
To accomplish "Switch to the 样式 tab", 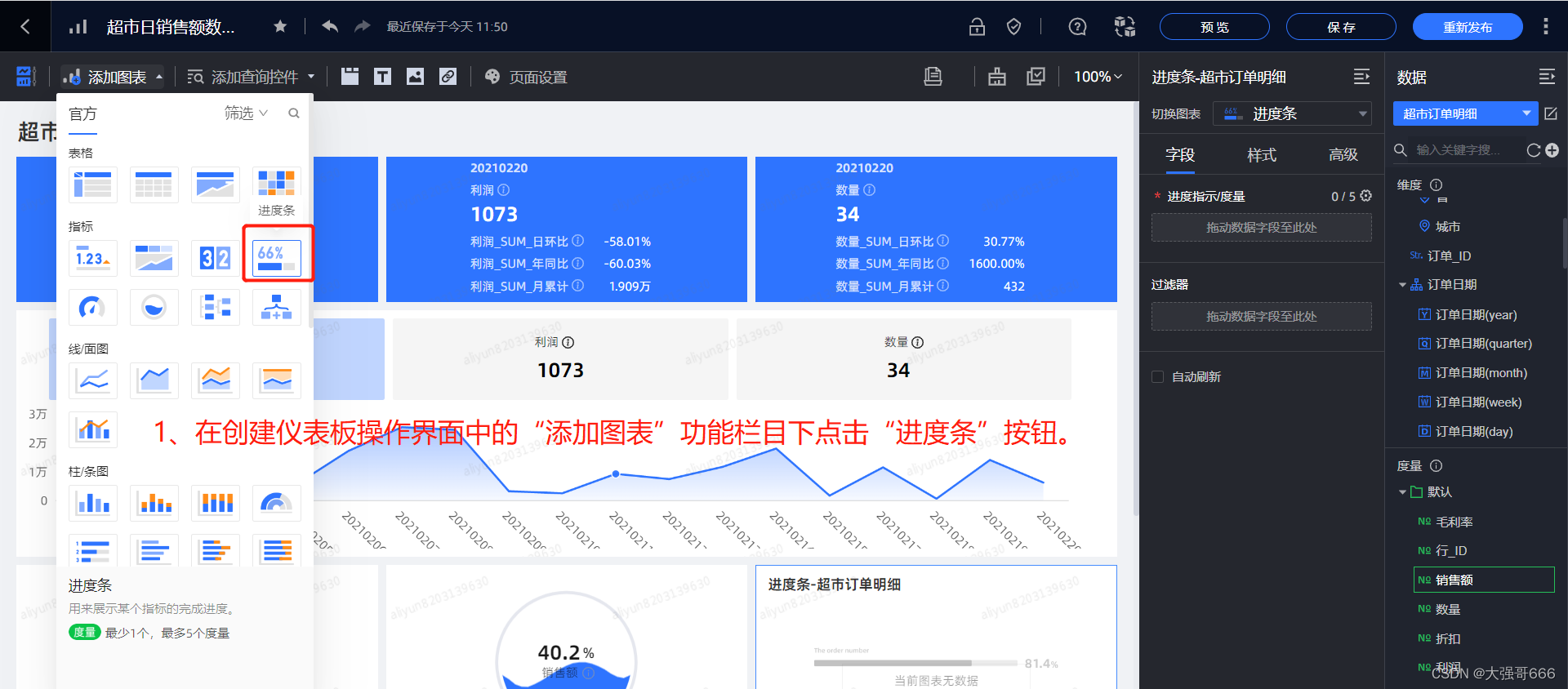I will [x=1262, y=154].
